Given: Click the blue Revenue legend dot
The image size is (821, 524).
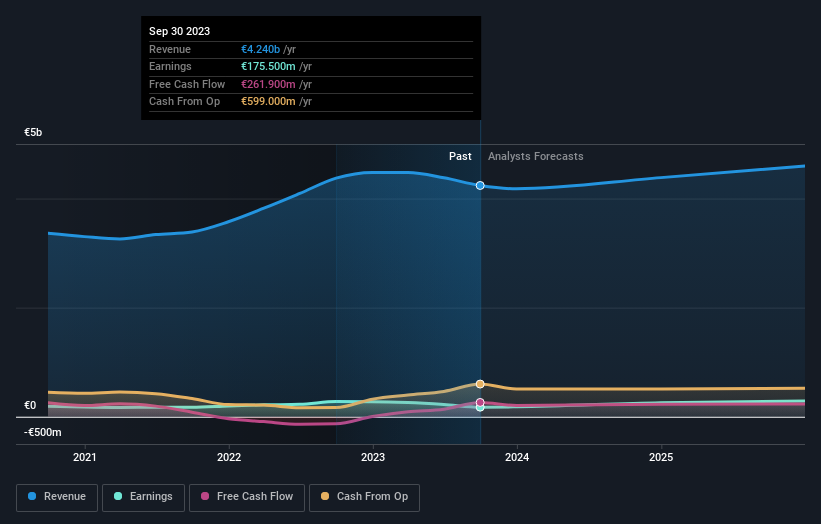Looking at the screenshot, I should point(32,496).
